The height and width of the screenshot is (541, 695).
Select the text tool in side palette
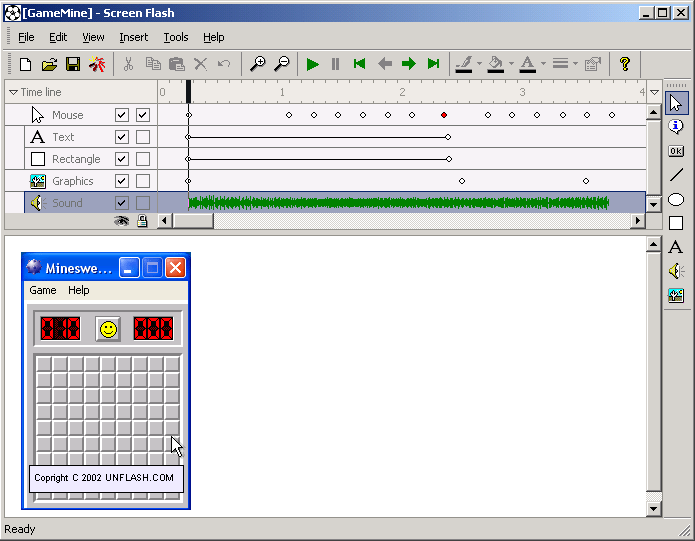[676, 247]
